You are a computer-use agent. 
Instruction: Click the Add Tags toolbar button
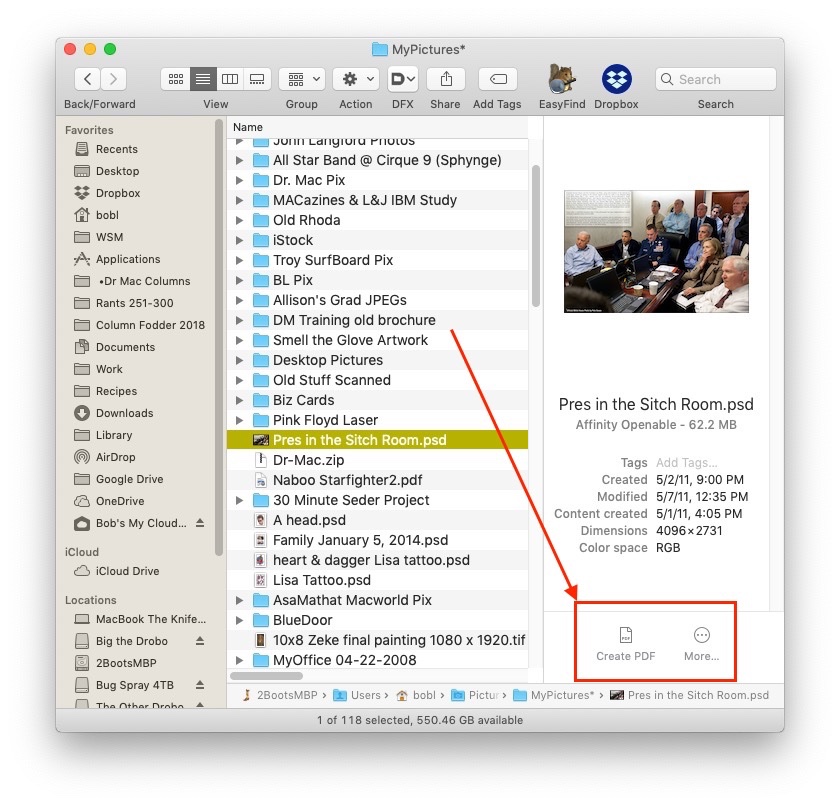(497, 79)
